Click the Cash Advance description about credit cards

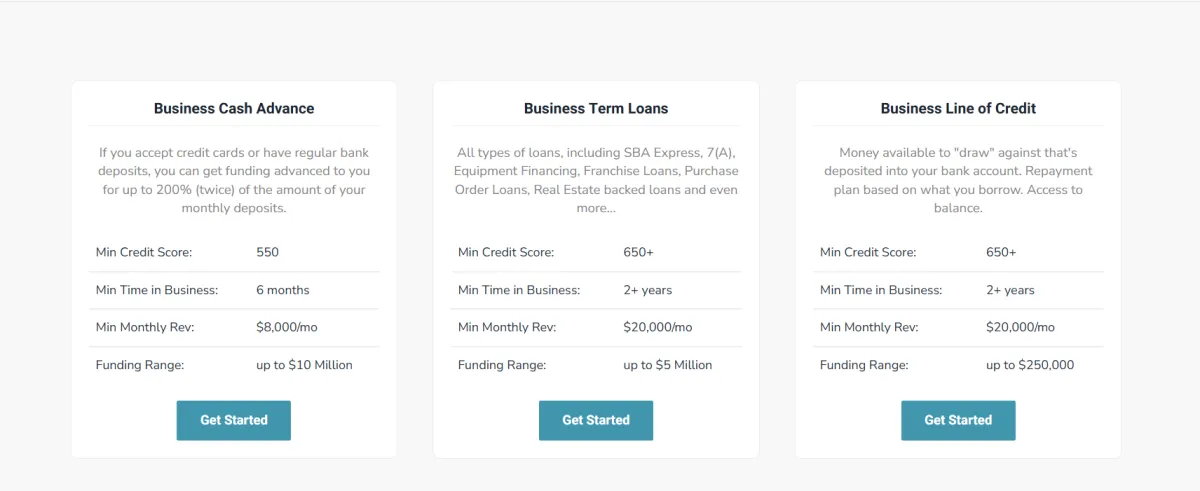234,180
